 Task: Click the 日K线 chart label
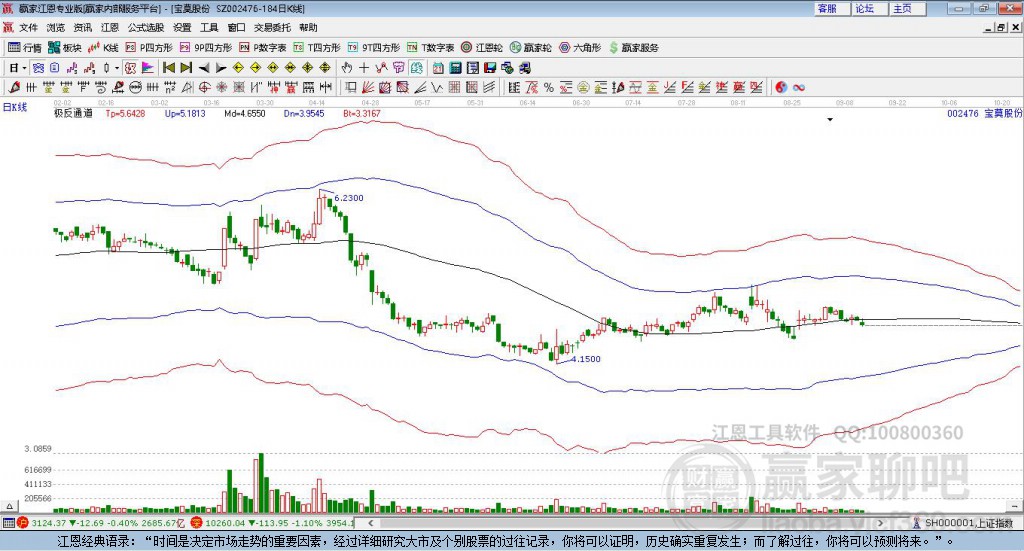[x=15, y=107]
